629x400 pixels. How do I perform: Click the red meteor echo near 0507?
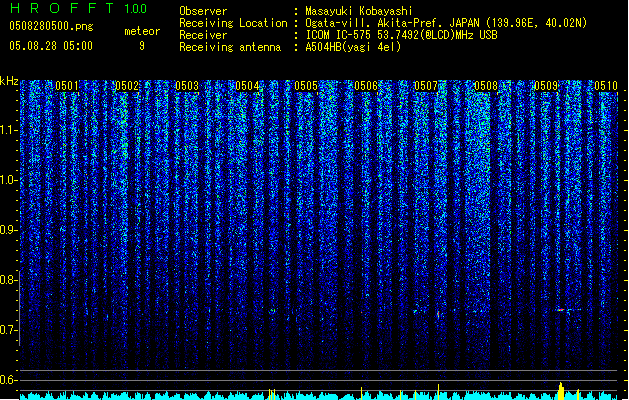point(438,314)
